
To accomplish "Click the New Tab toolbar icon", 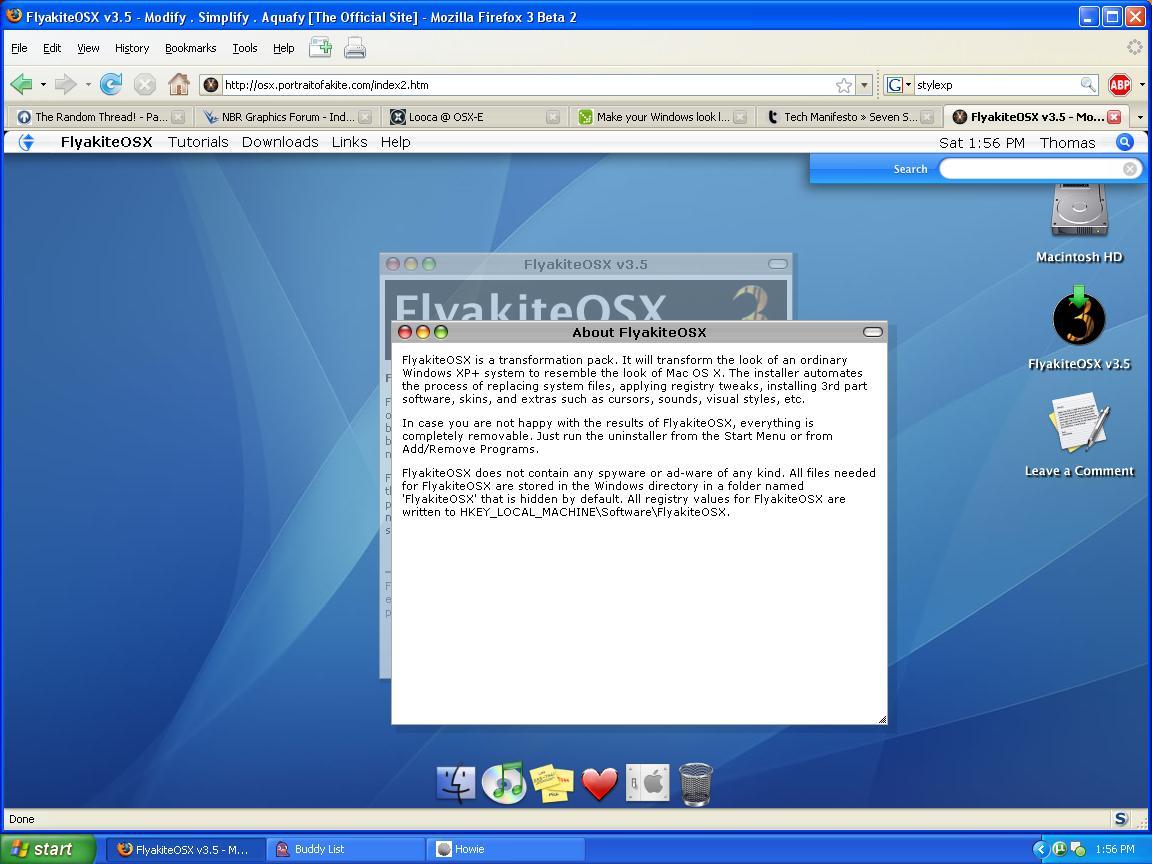I will coord(320,48).
